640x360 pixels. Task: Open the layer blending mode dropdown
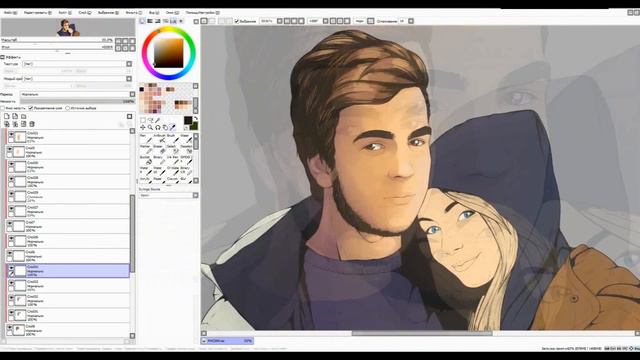point(132,94)
